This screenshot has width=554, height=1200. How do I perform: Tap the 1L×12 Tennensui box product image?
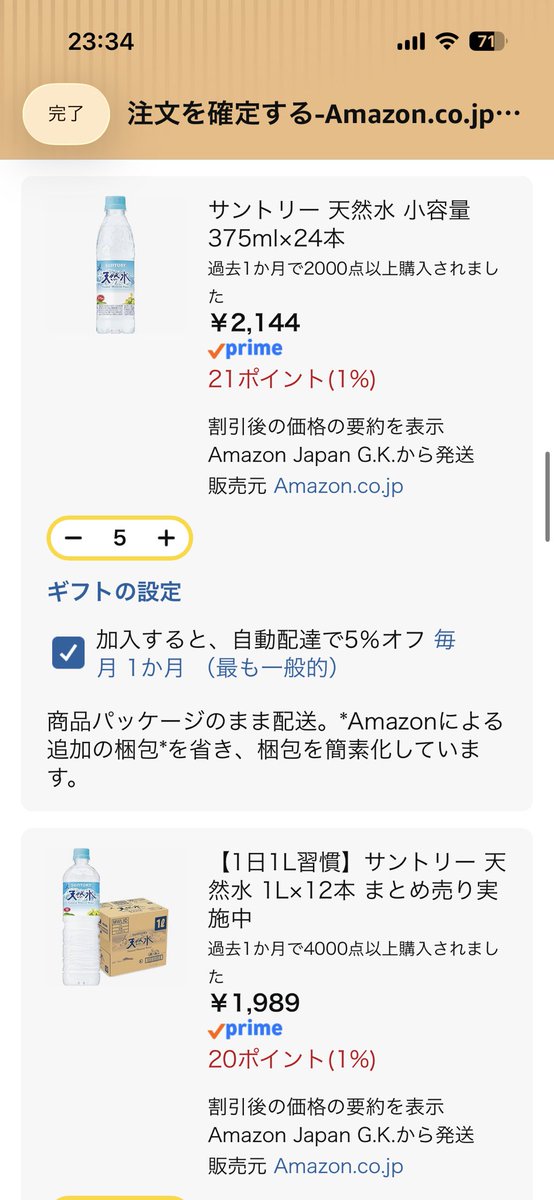tap(118, 919)
